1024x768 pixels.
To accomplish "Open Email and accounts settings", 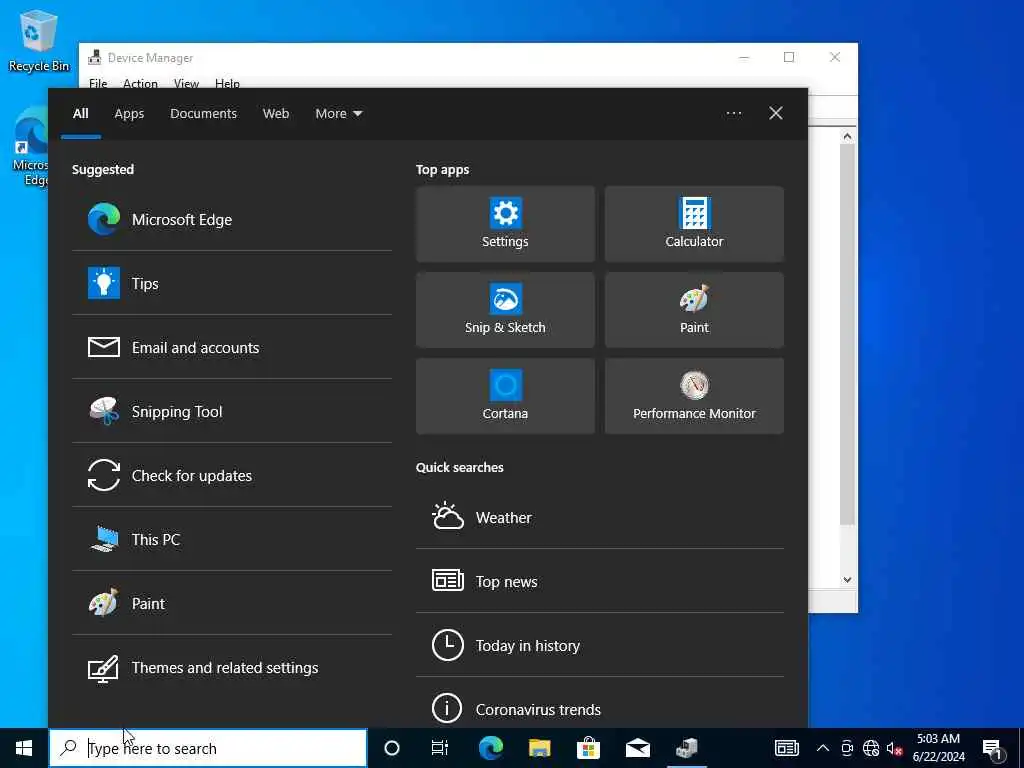I will coord(232,347).
